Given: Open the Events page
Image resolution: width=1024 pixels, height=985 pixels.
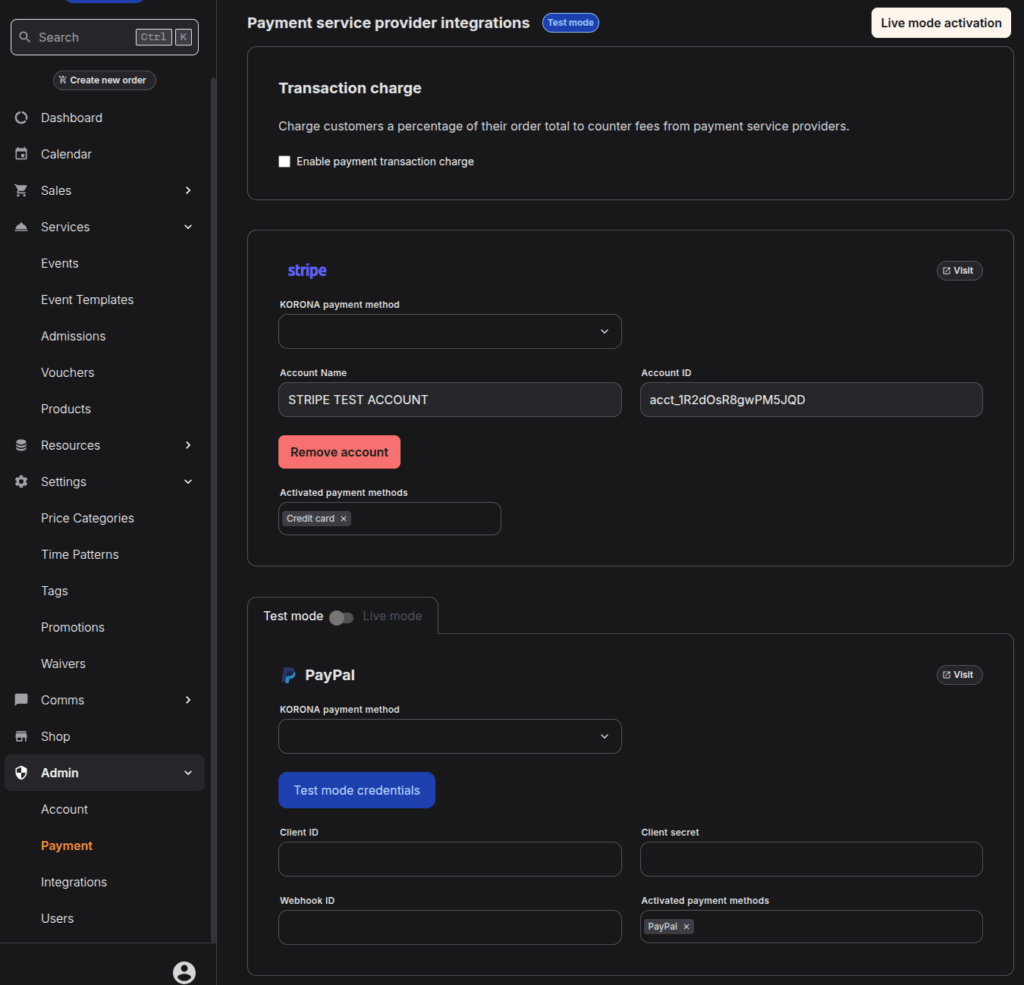Looking at the screenshot, I should (x=59, y=263).
